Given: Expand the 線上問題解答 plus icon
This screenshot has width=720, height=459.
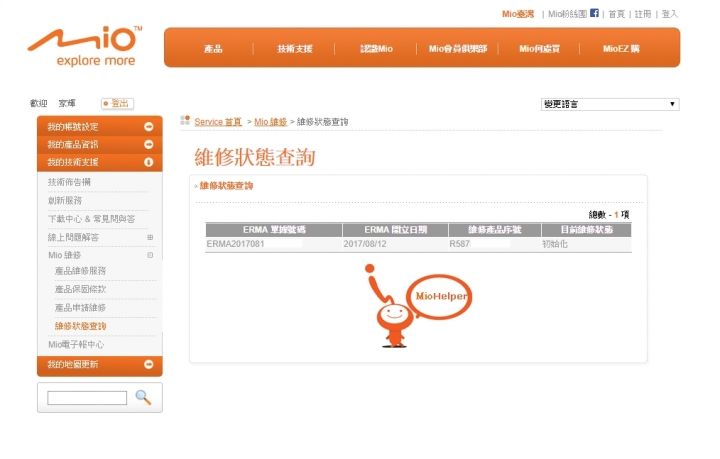Looking at the screenshot, I should [150, 237].
